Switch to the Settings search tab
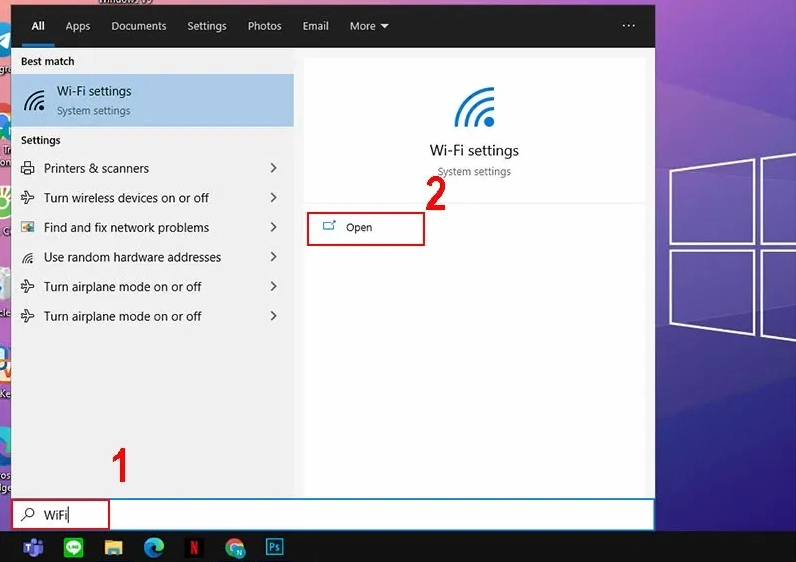The width and height of the screenshot is (796, 562). tap(207, 26)
